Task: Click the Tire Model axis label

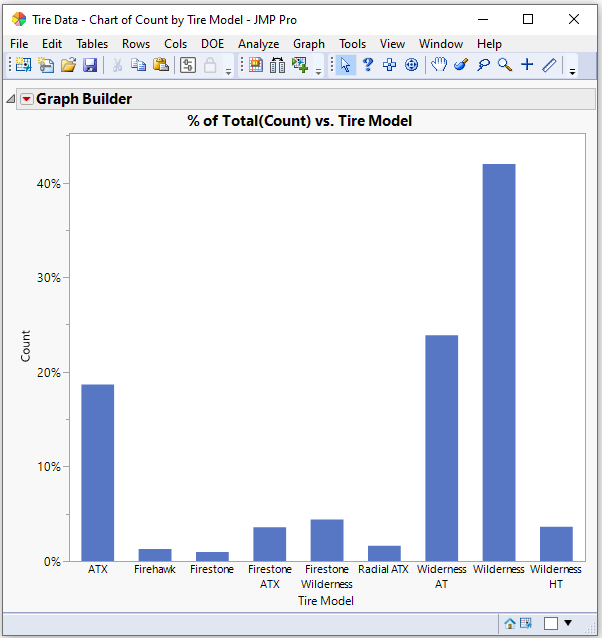Action: click(x=325, y=601)
